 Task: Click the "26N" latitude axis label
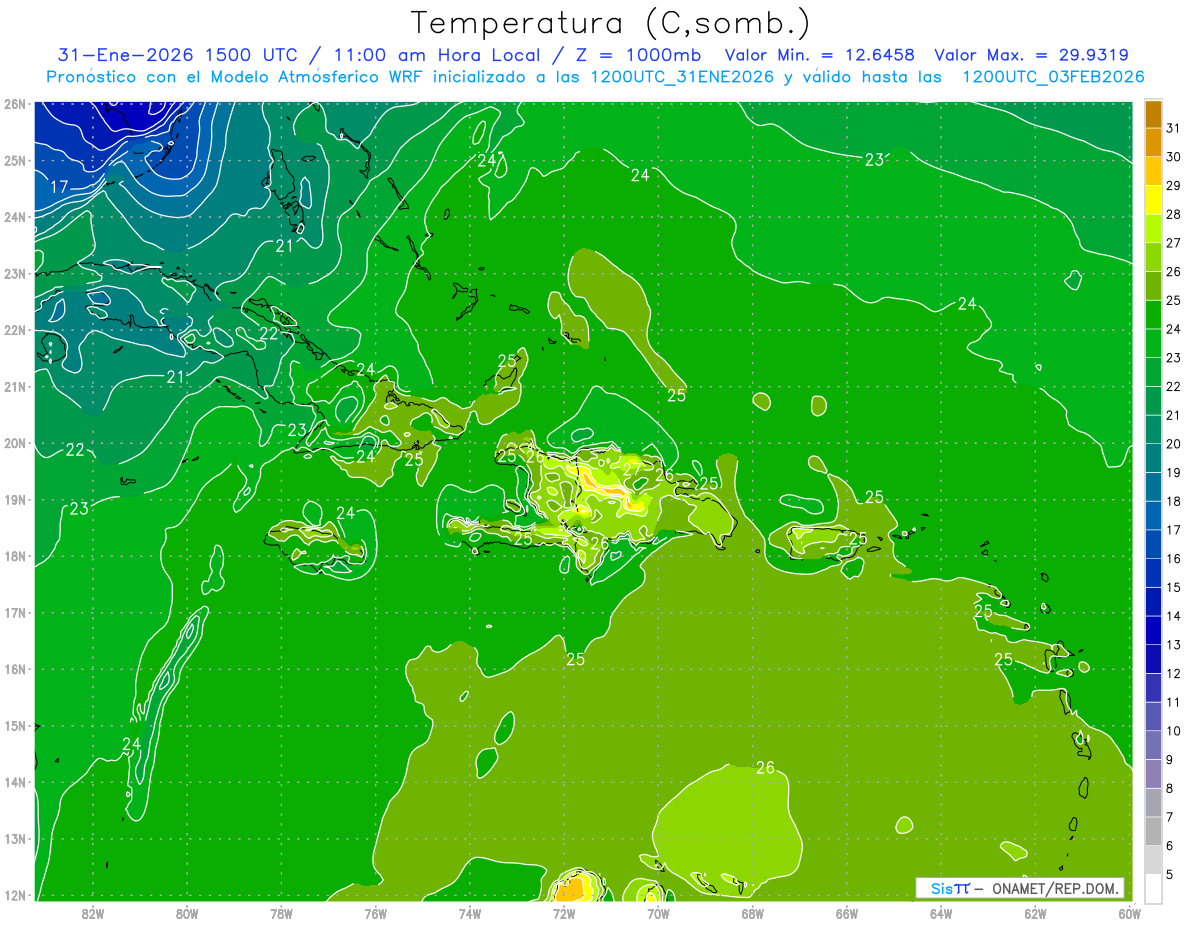point(14,104)
